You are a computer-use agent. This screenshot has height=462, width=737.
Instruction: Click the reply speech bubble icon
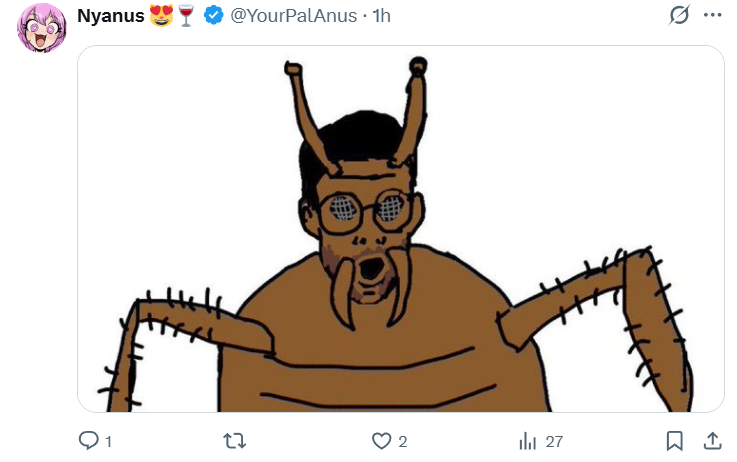coord(88,441)
